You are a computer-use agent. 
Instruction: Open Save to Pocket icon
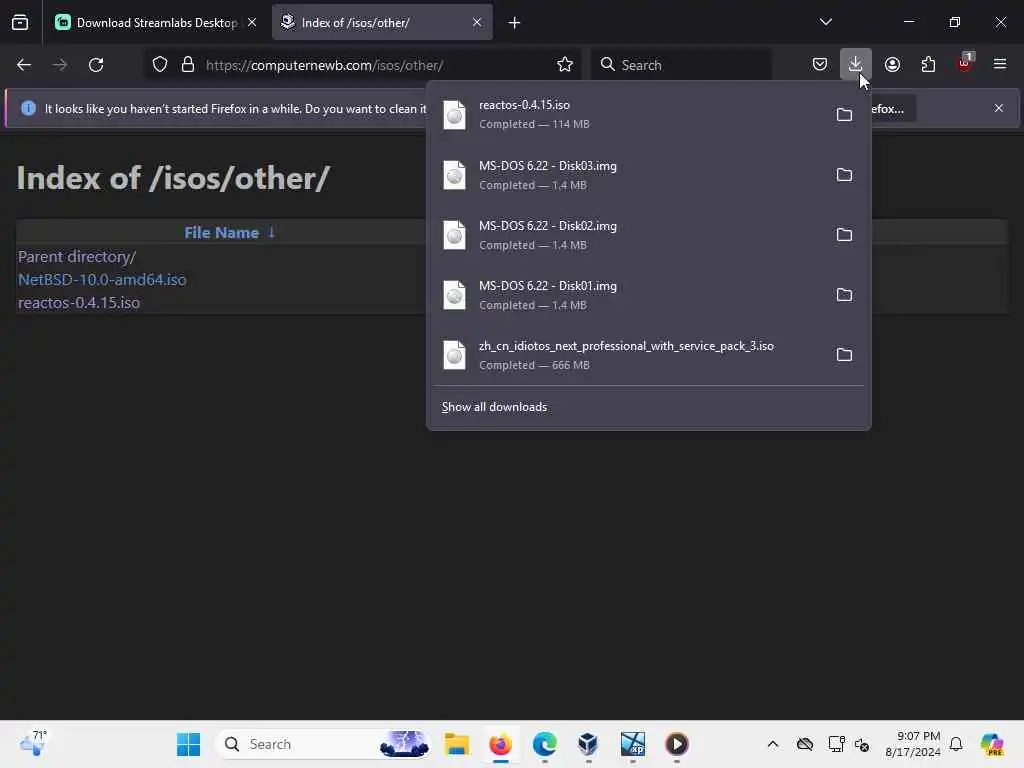pos(820,65)
